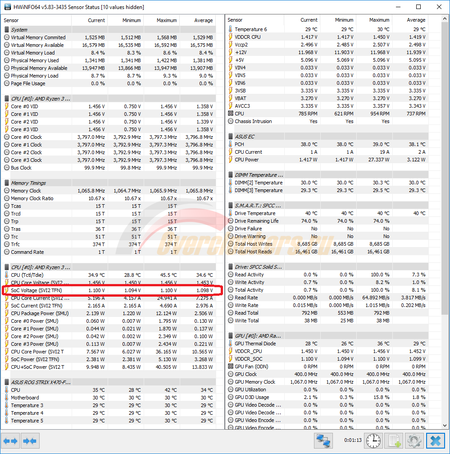Click the icon beside Chassis Intrusion
450x454 pixels.
(x=231, y=121)
